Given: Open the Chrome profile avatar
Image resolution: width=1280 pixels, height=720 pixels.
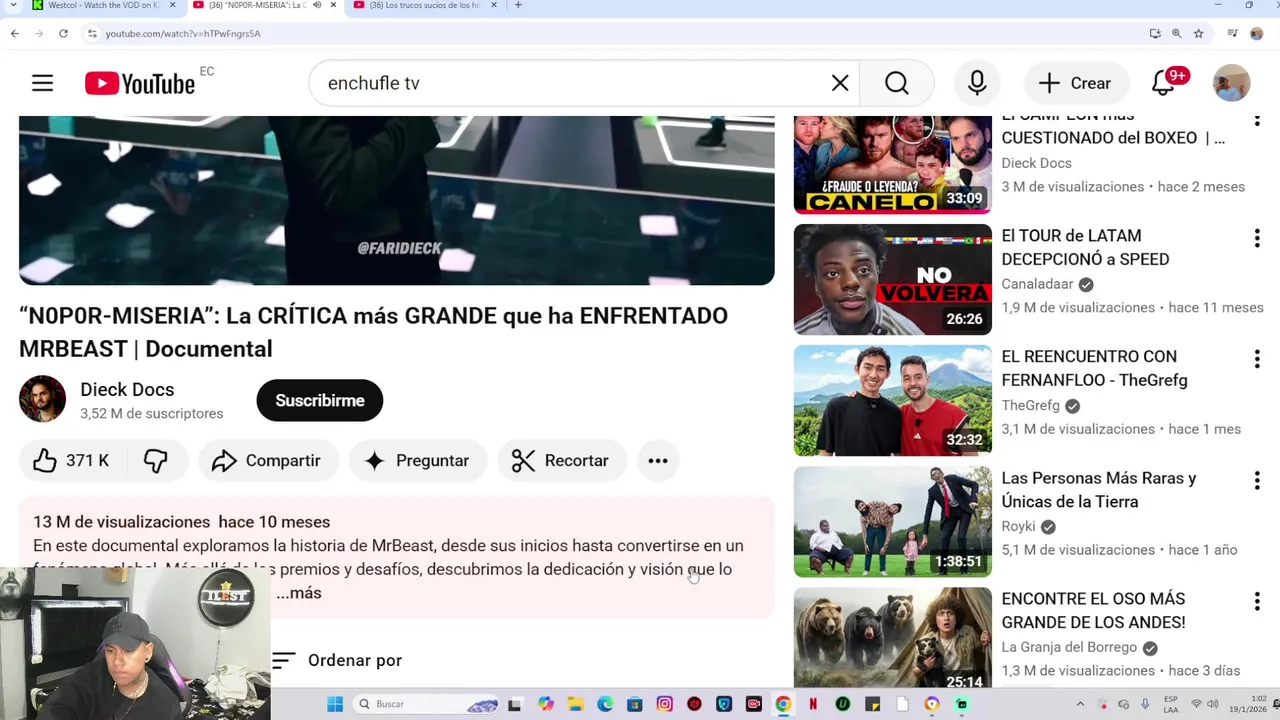Looking at the screenshot, I should tap(1256, 33).
